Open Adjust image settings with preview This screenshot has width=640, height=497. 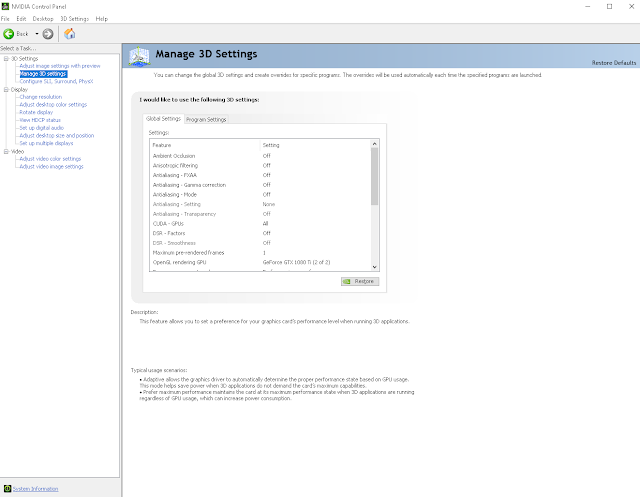click(60, 66)
